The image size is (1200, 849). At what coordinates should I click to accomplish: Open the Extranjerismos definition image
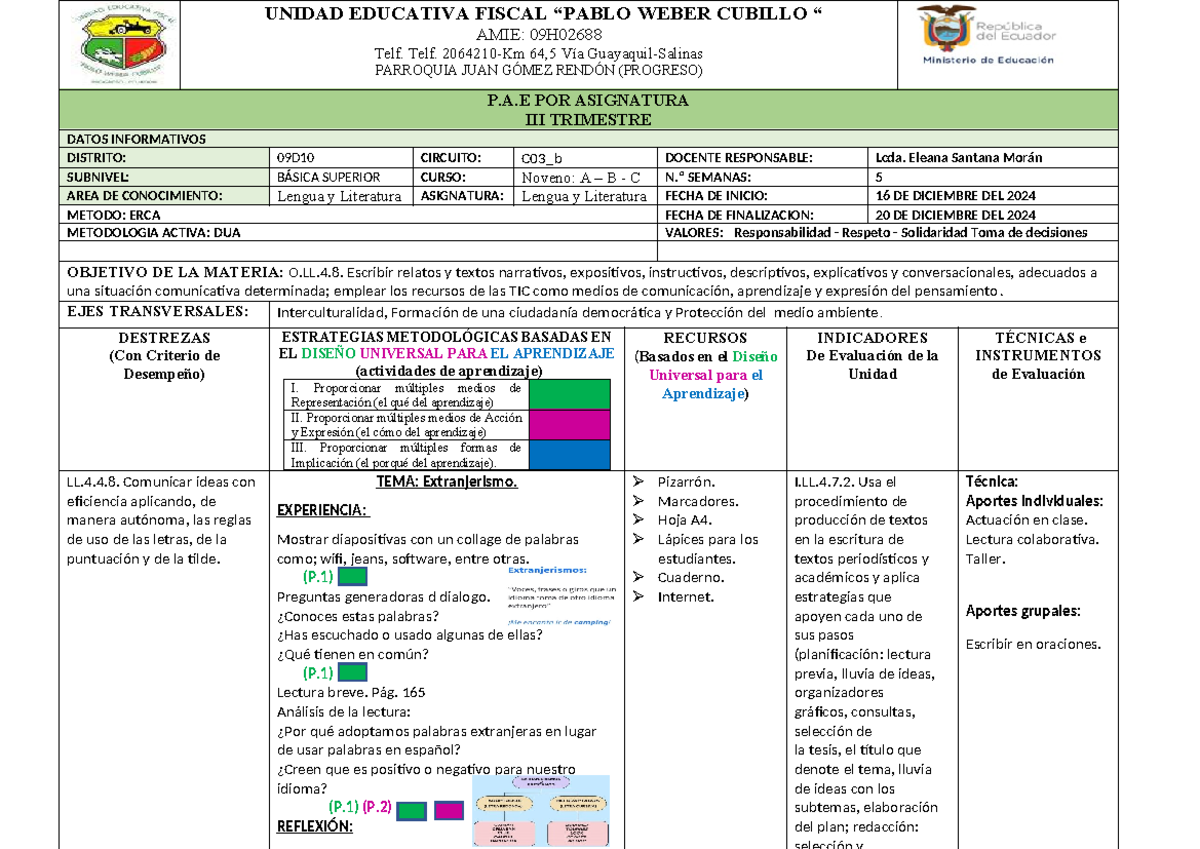tap(561, 595)
